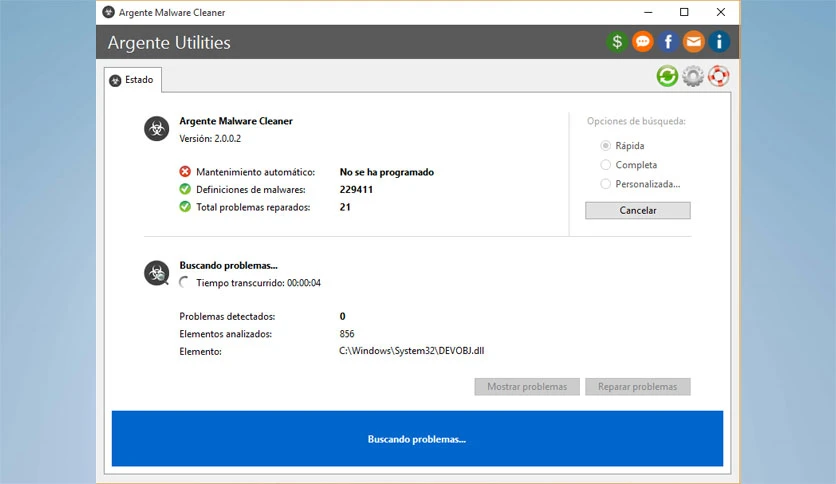Click the Definiciones de malwares label
This screenshot has width=836, height=484.
(x=251, y=190)
